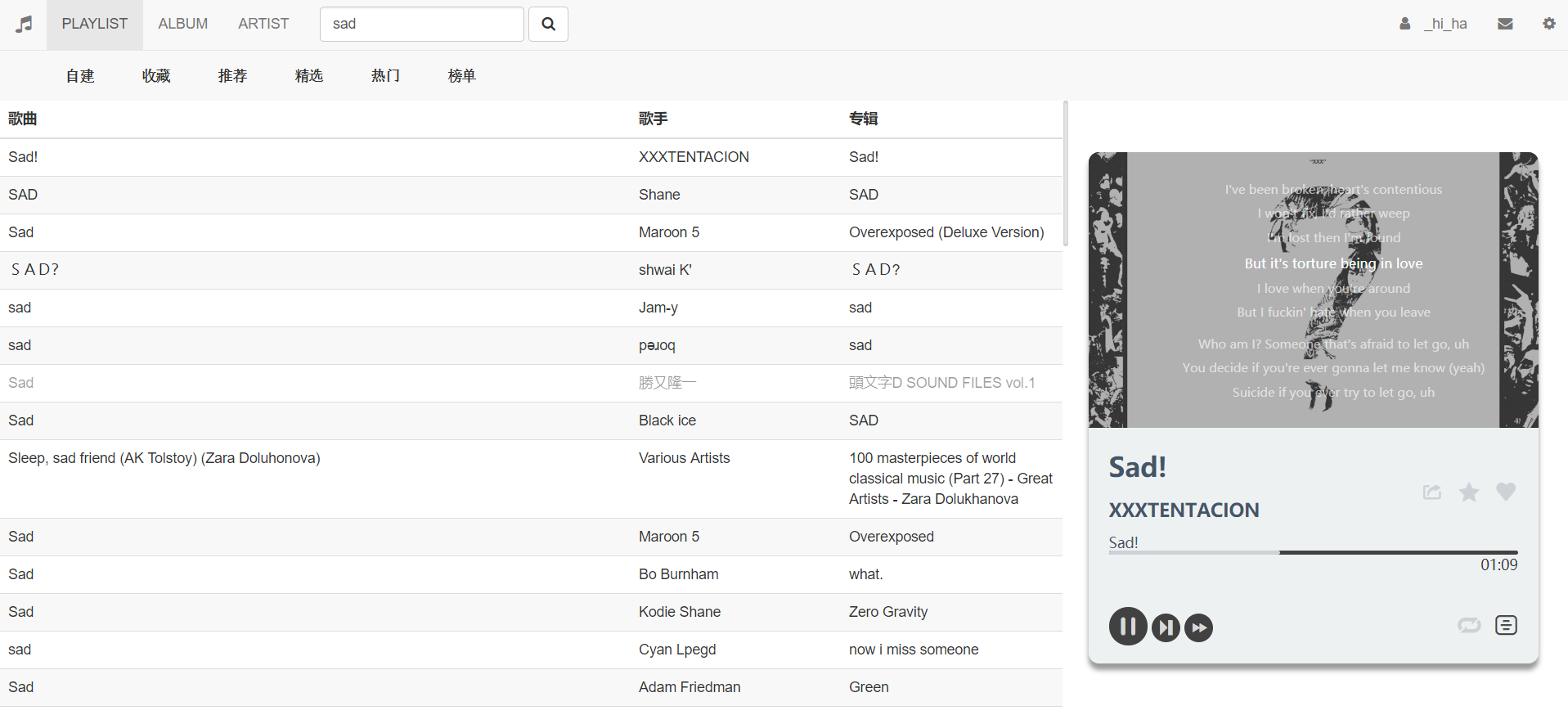
Task: Click album 100 masterpieces of world classical music
Action: click(x=950, y=479)
